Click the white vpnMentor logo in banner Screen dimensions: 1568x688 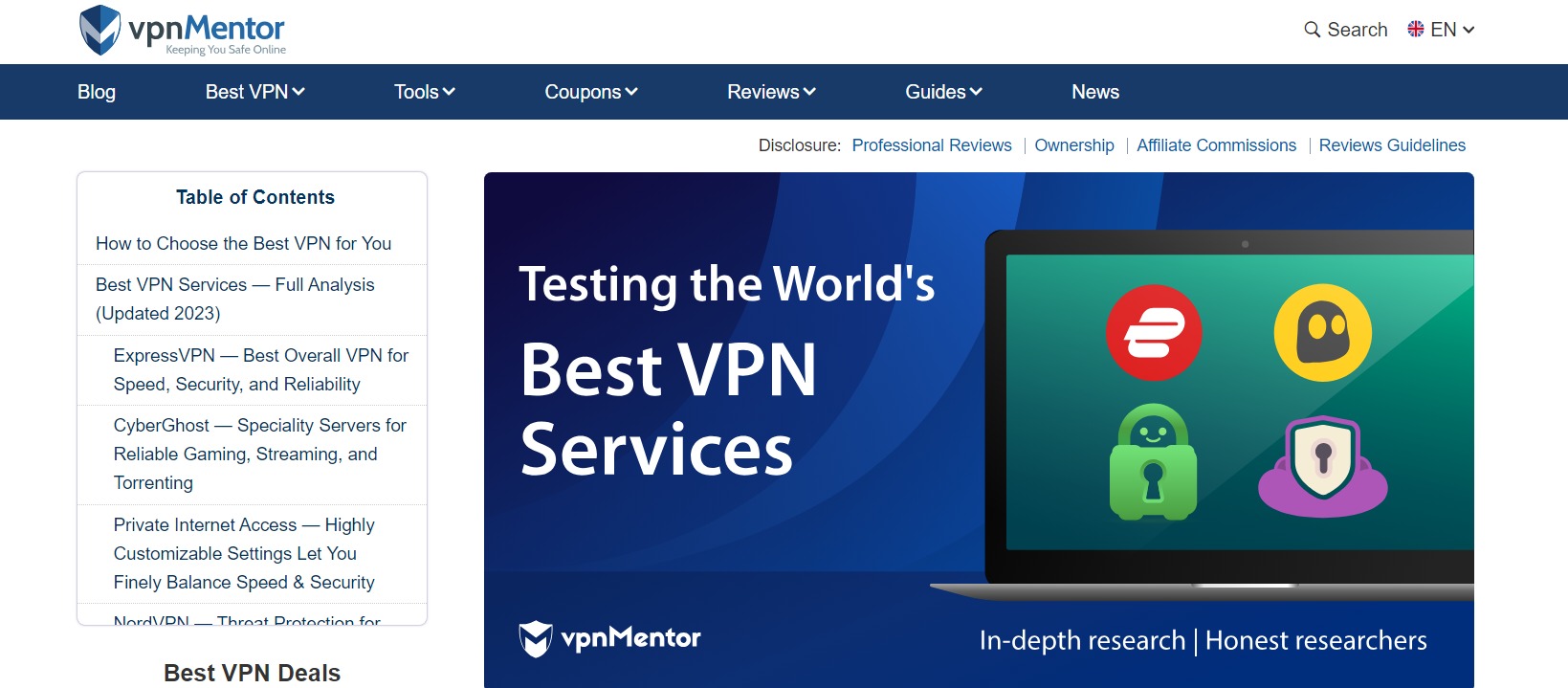[x=609, y=638]
